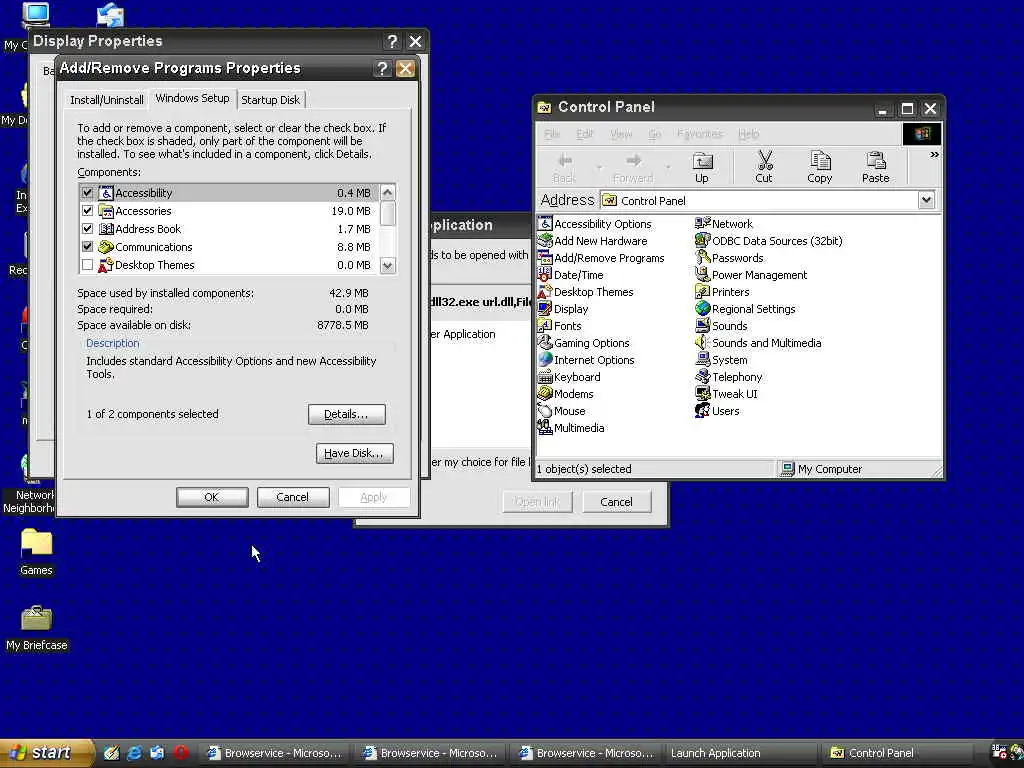Uncheck the Communications component checkbox
Screen dimensions: 1024x768
coord(88,247)
